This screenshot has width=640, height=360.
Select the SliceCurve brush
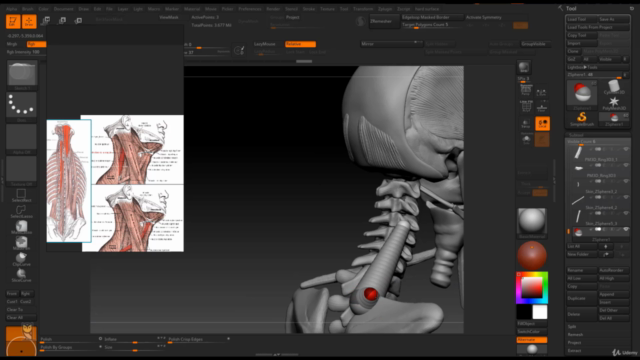click(21, 275)
